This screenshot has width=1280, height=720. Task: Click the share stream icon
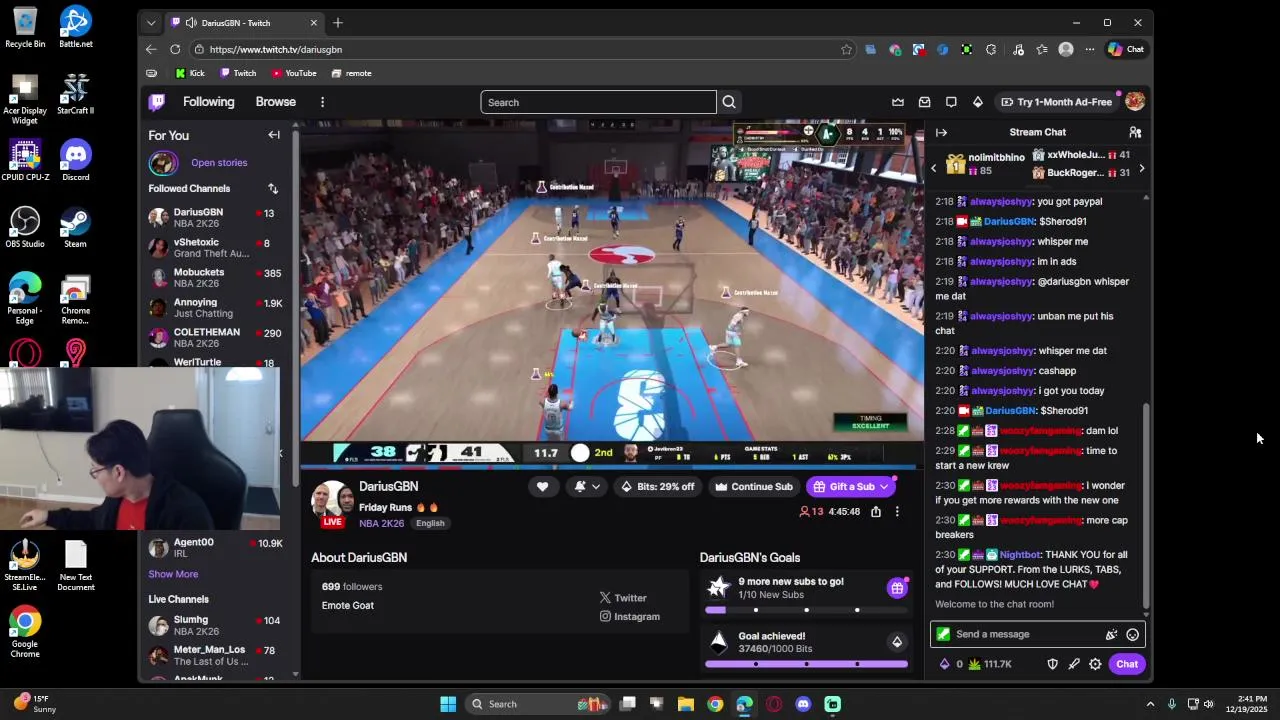(876, 512)
